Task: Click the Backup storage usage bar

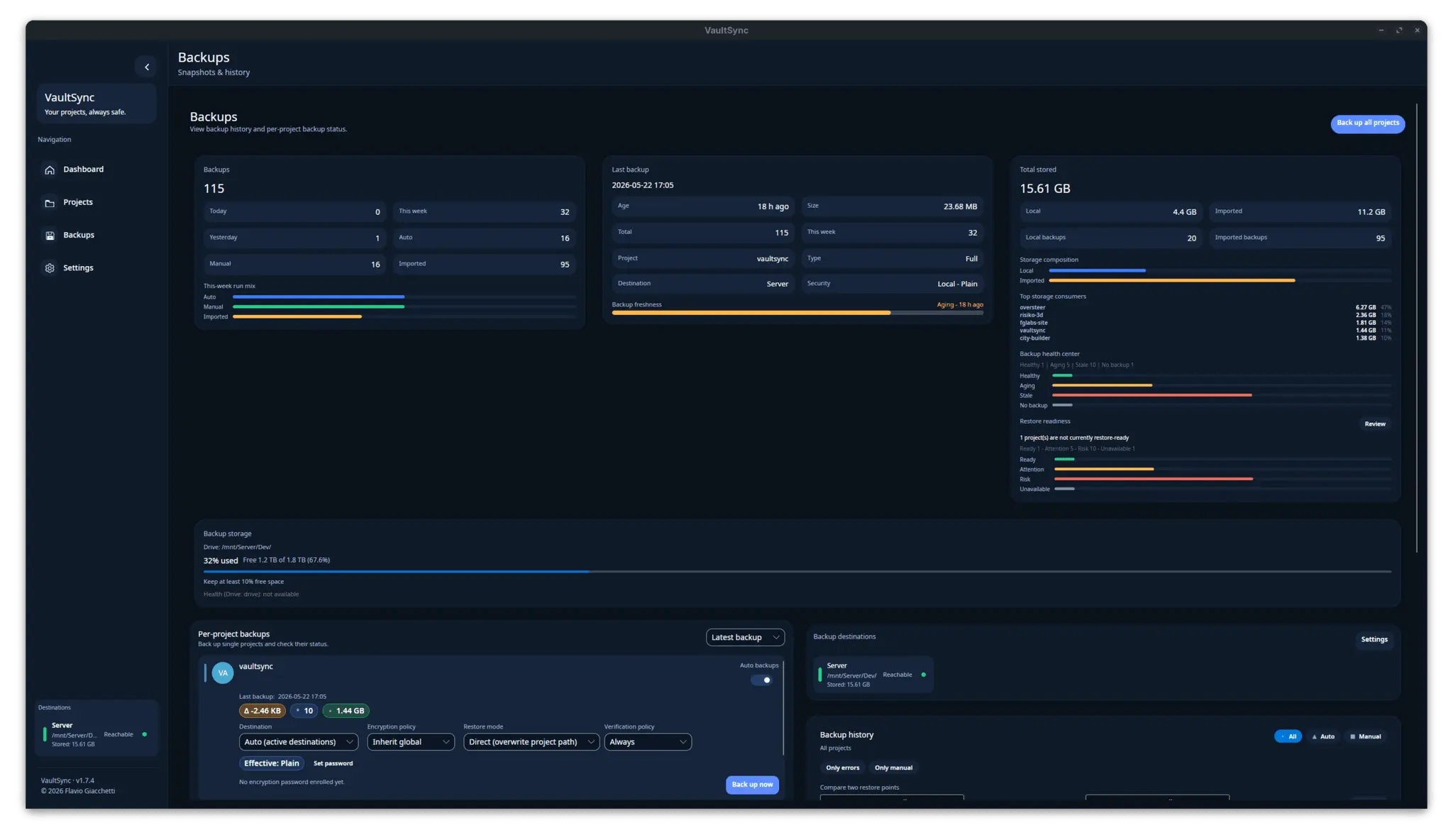Action: tap(797, 571)
